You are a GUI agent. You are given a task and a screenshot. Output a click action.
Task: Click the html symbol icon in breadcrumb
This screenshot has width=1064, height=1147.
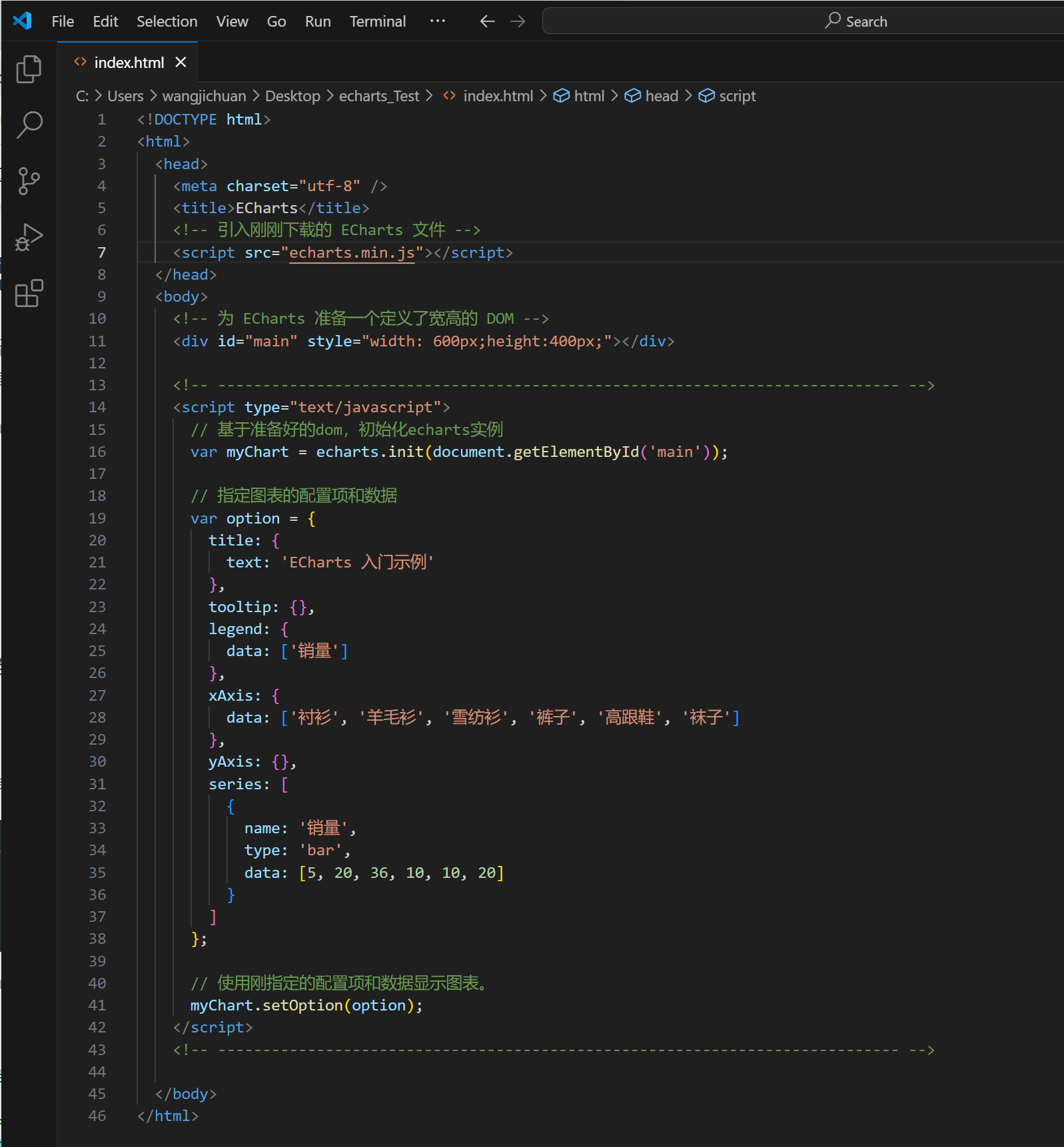pyautogui.click(x=562, y=96)
